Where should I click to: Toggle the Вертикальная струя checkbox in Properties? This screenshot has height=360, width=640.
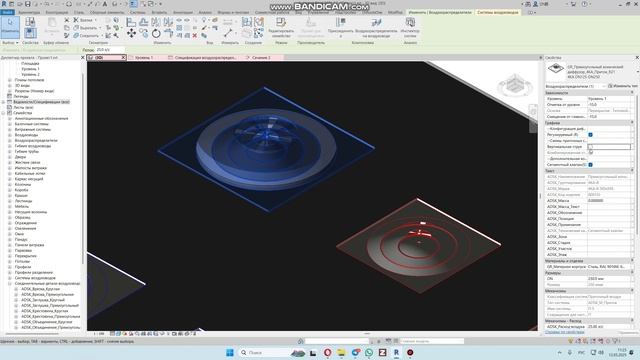coord(590,146)
